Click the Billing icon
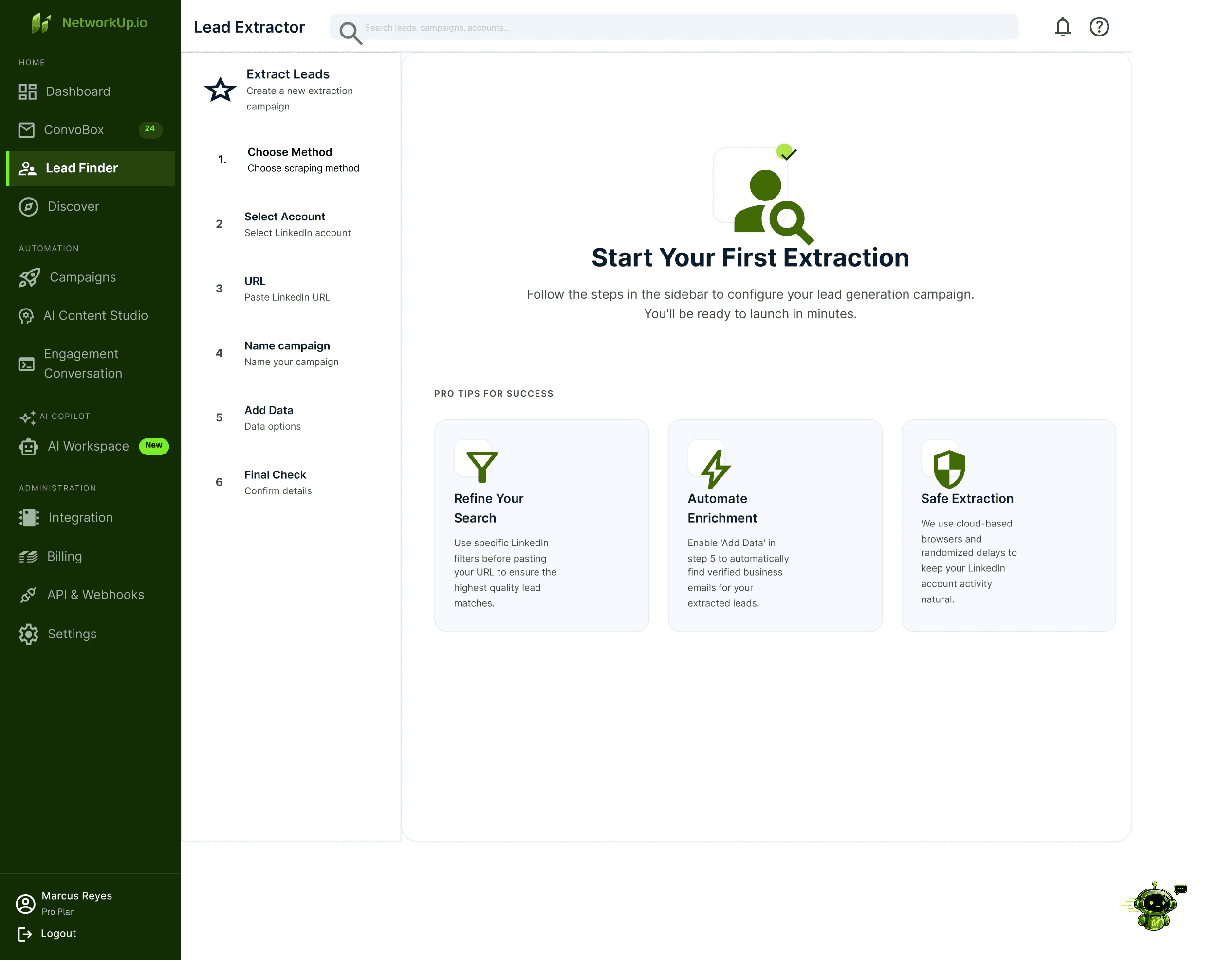This screenshot has width=1219, height=980. click(28, 557)
